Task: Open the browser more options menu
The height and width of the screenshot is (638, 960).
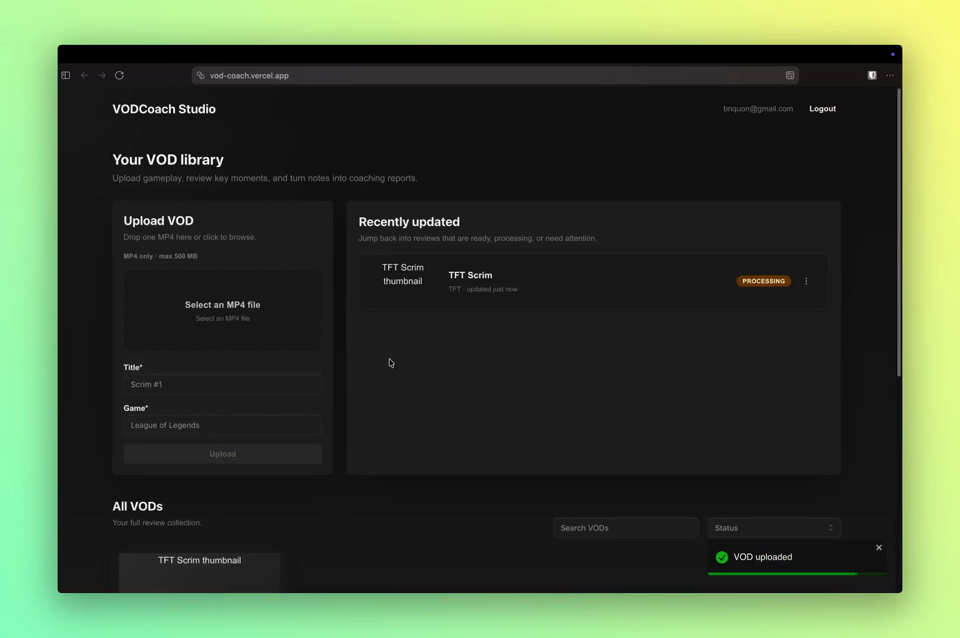Action: pyautogui.click(x=890, y=75)
